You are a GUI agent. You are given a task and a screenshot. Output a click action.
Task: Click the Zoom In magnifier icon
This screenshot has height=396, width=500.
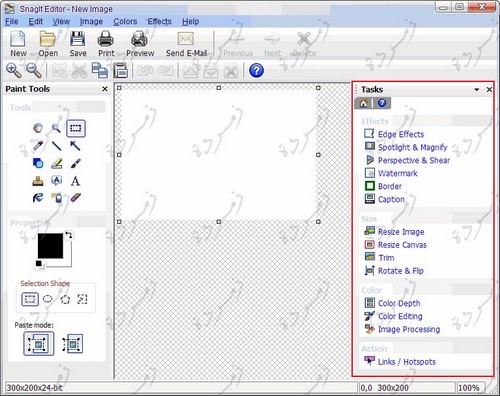[13, 70]
